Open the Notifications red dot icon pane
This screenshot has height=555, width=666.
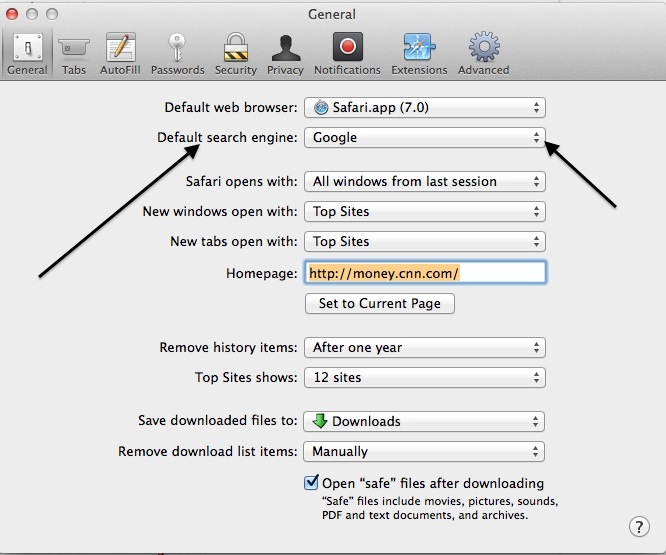[x=347, y=54]
